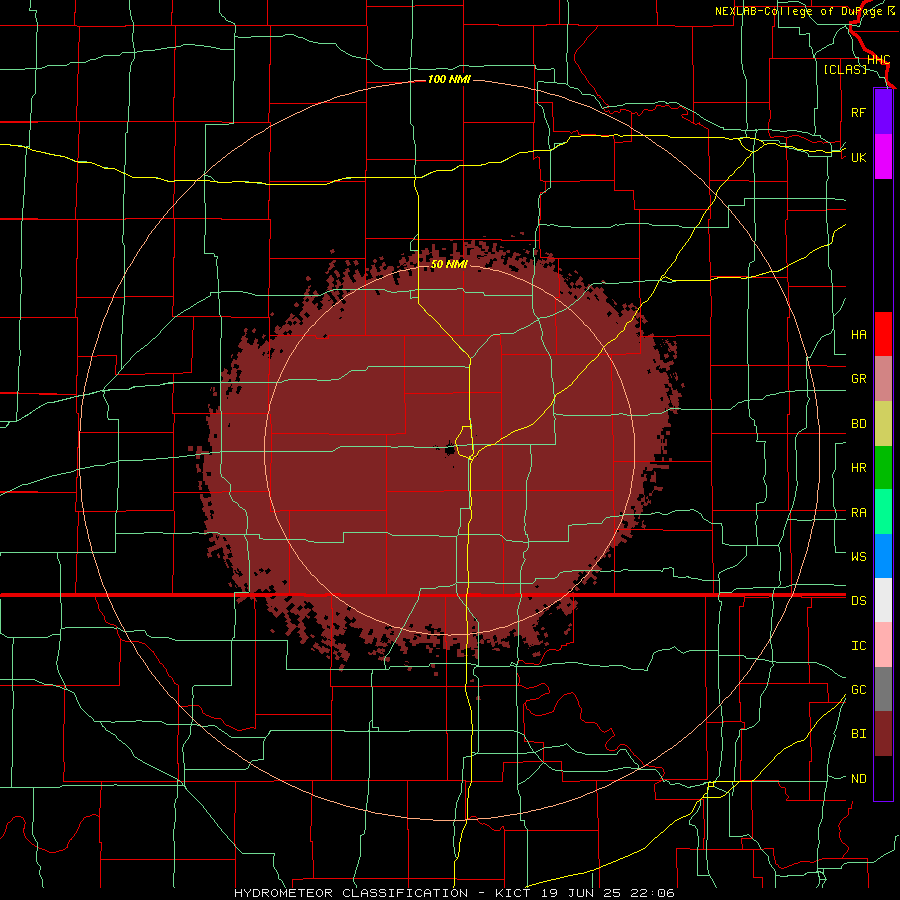Image resolution: width=900 pixels, height=900 pixels.
Task: Click the magenta UK legend swatch
Action: (883, 157)
